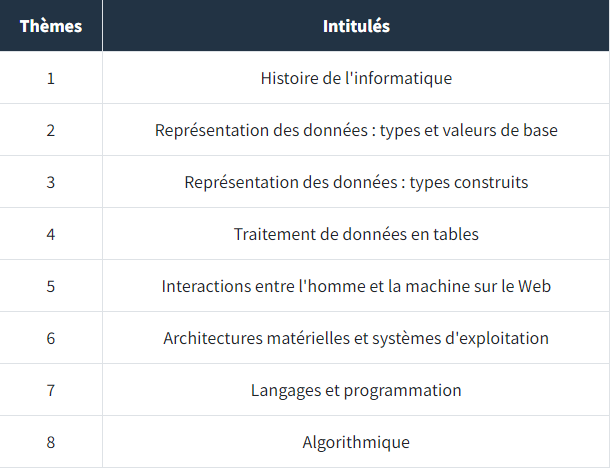Click the "Architectures matérielles" title text

(356, 338)
